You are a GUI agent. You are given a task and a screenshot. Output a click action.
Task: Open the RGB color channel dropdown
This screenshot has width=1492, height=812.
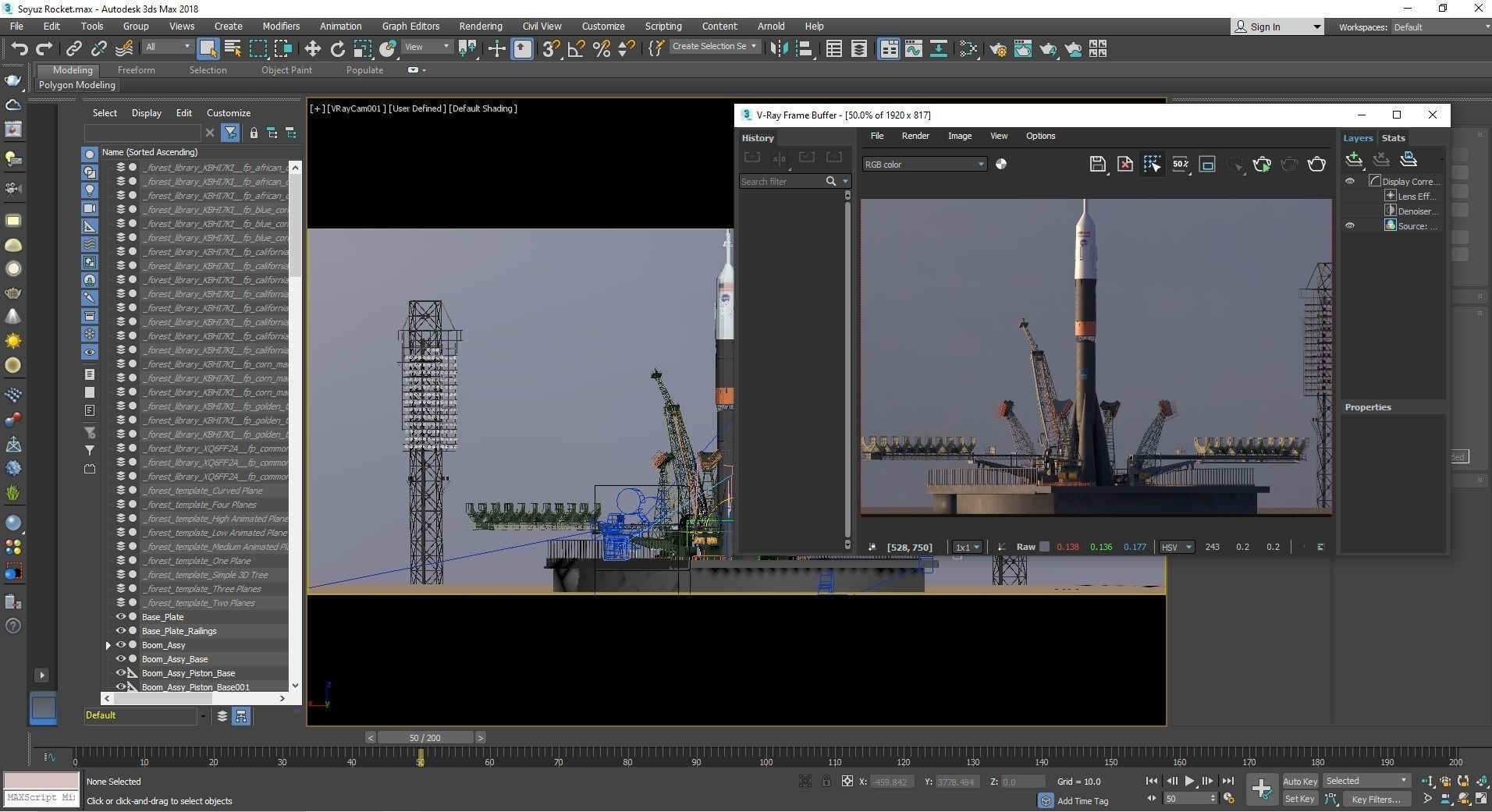click(x=925, y=165)
